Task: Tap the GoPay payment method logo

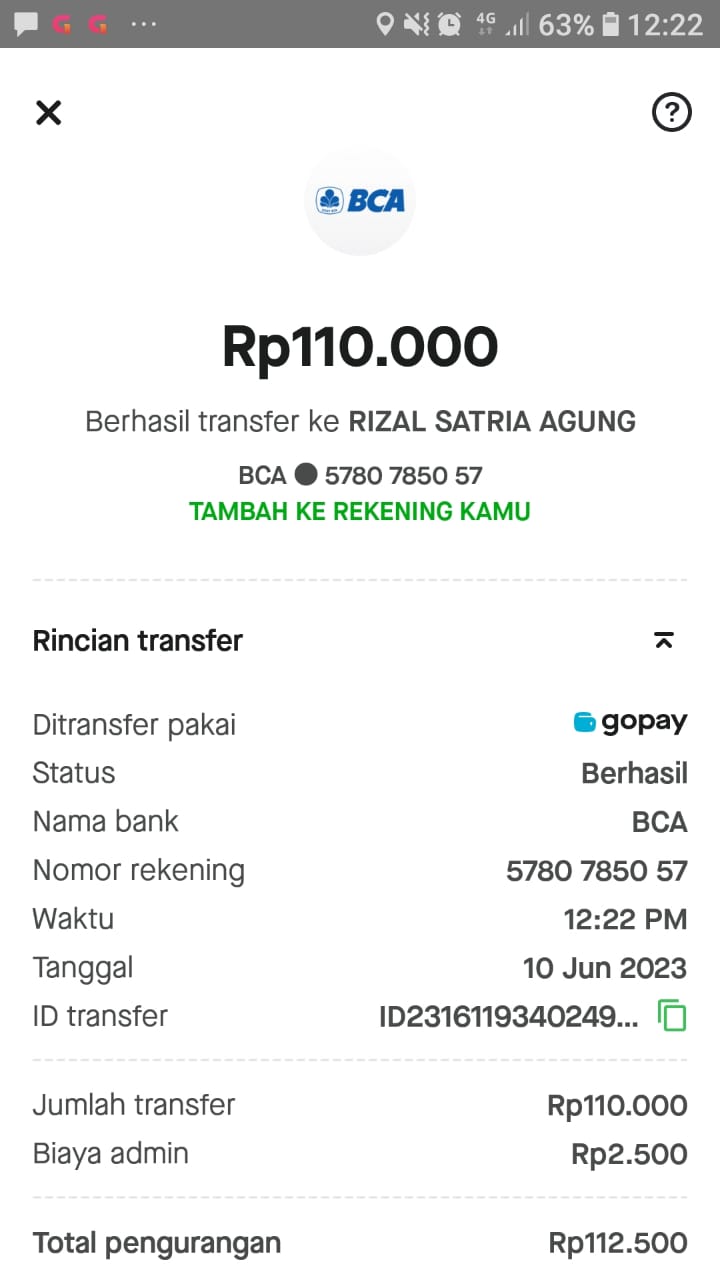Action: click(630, 723)
